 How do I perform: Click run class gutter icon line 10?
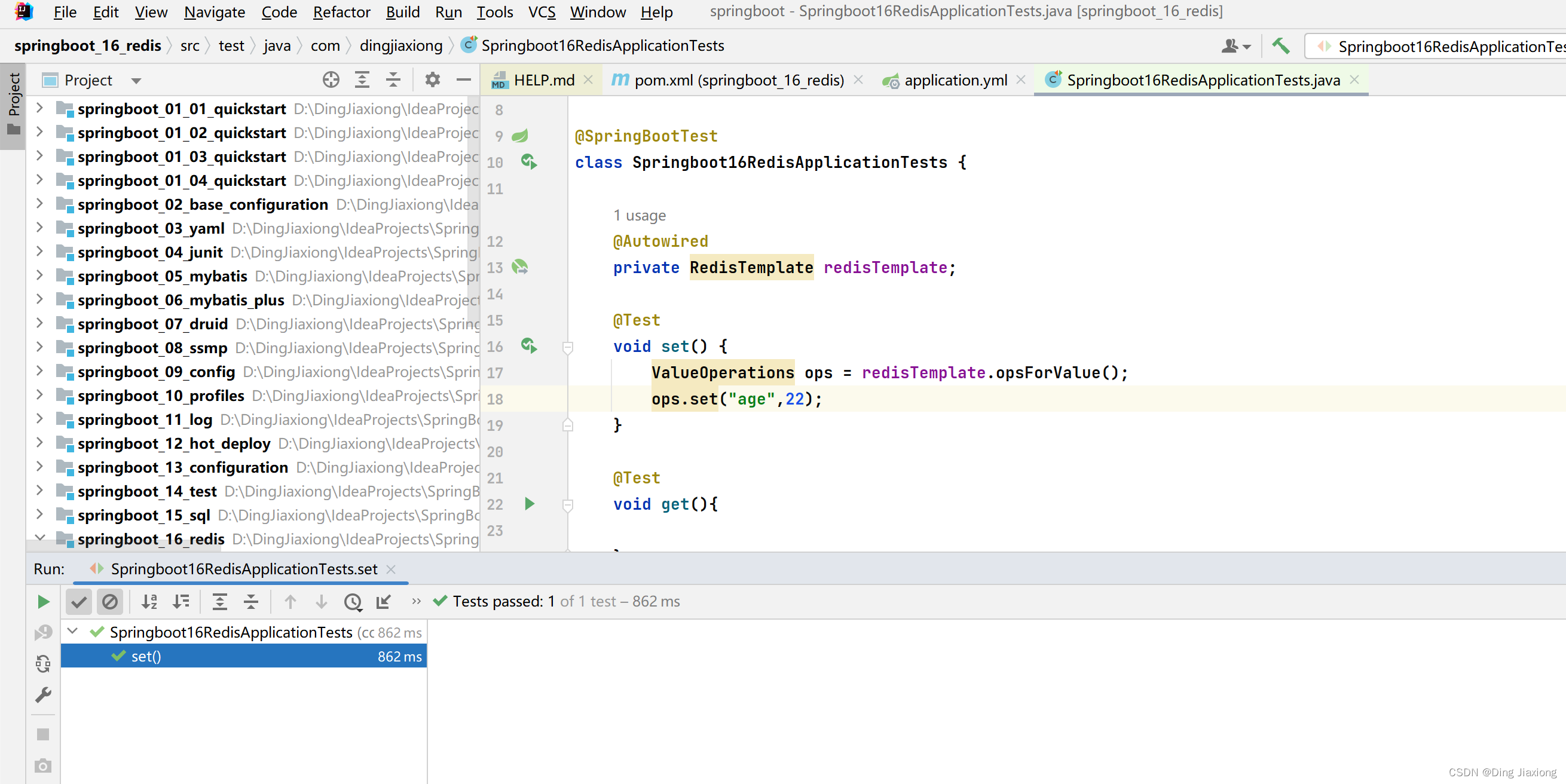529,162
